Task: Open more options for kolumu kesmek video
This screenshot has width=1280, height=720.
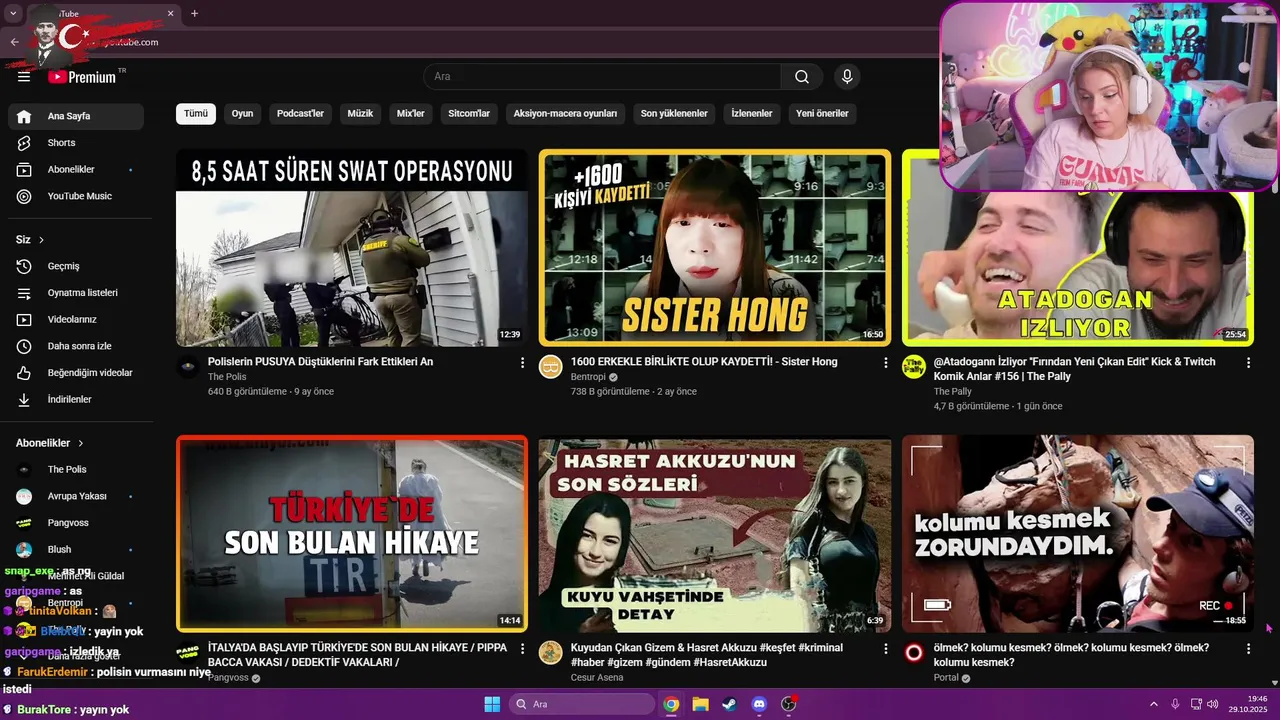Action: point(1248,649)
